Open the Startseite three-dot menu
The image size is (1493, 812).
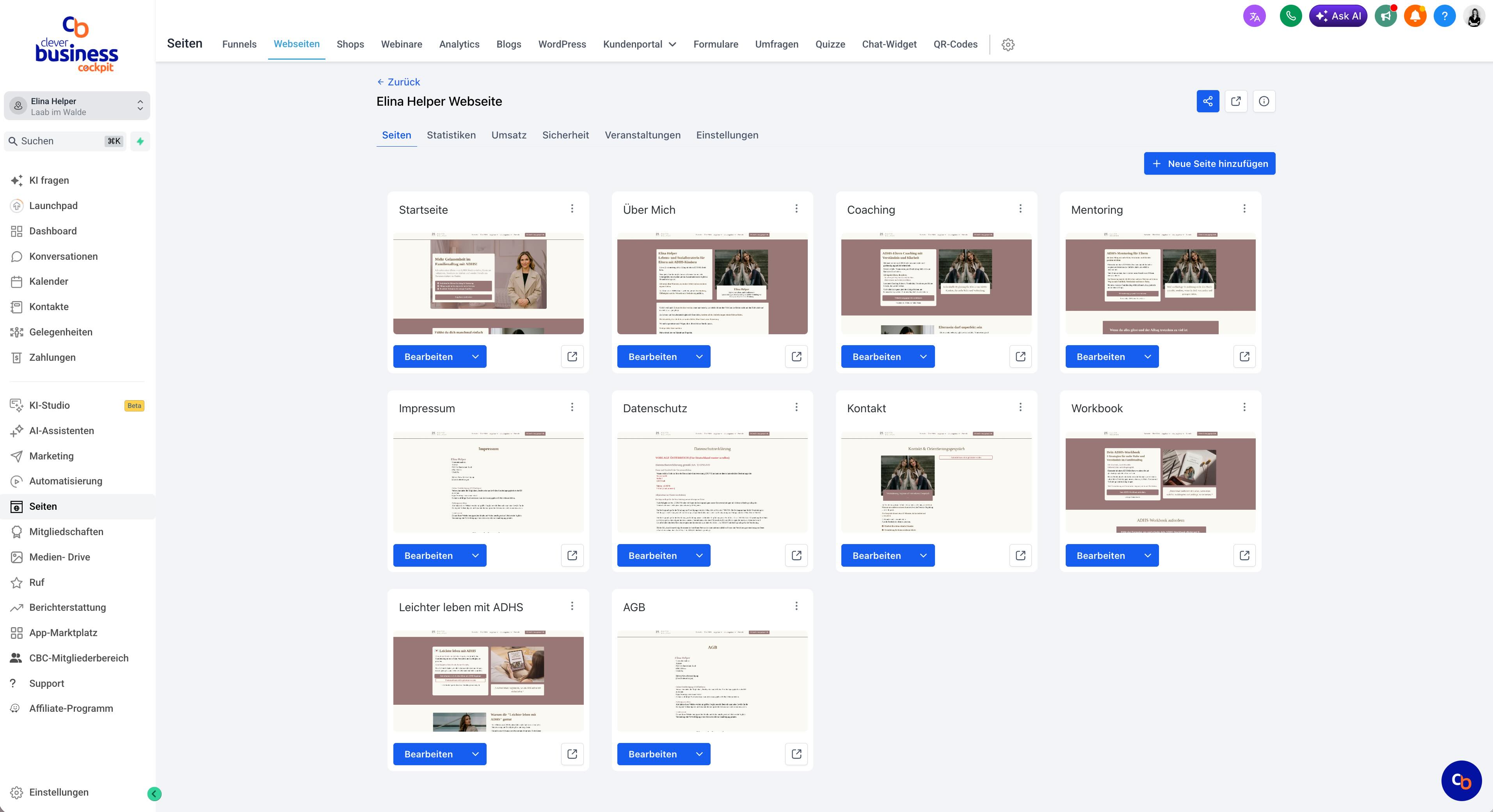point(572,209)
